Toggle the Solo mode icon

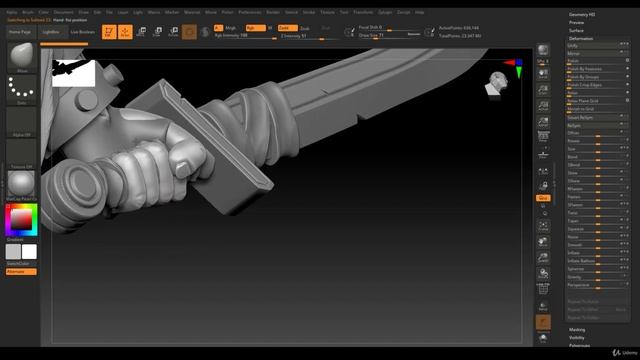click(x=543, y=338)
